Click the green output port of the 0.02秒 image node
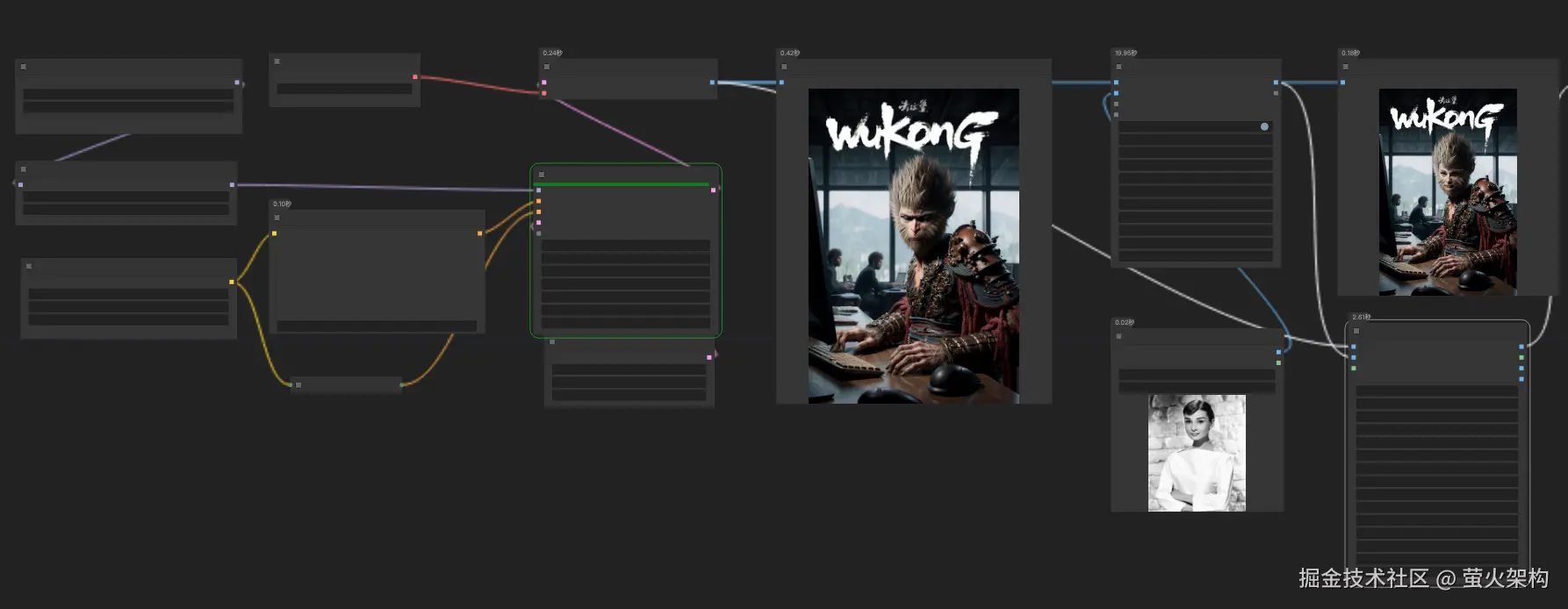Screen dimensions: 1568x609 pos(1278,362)
